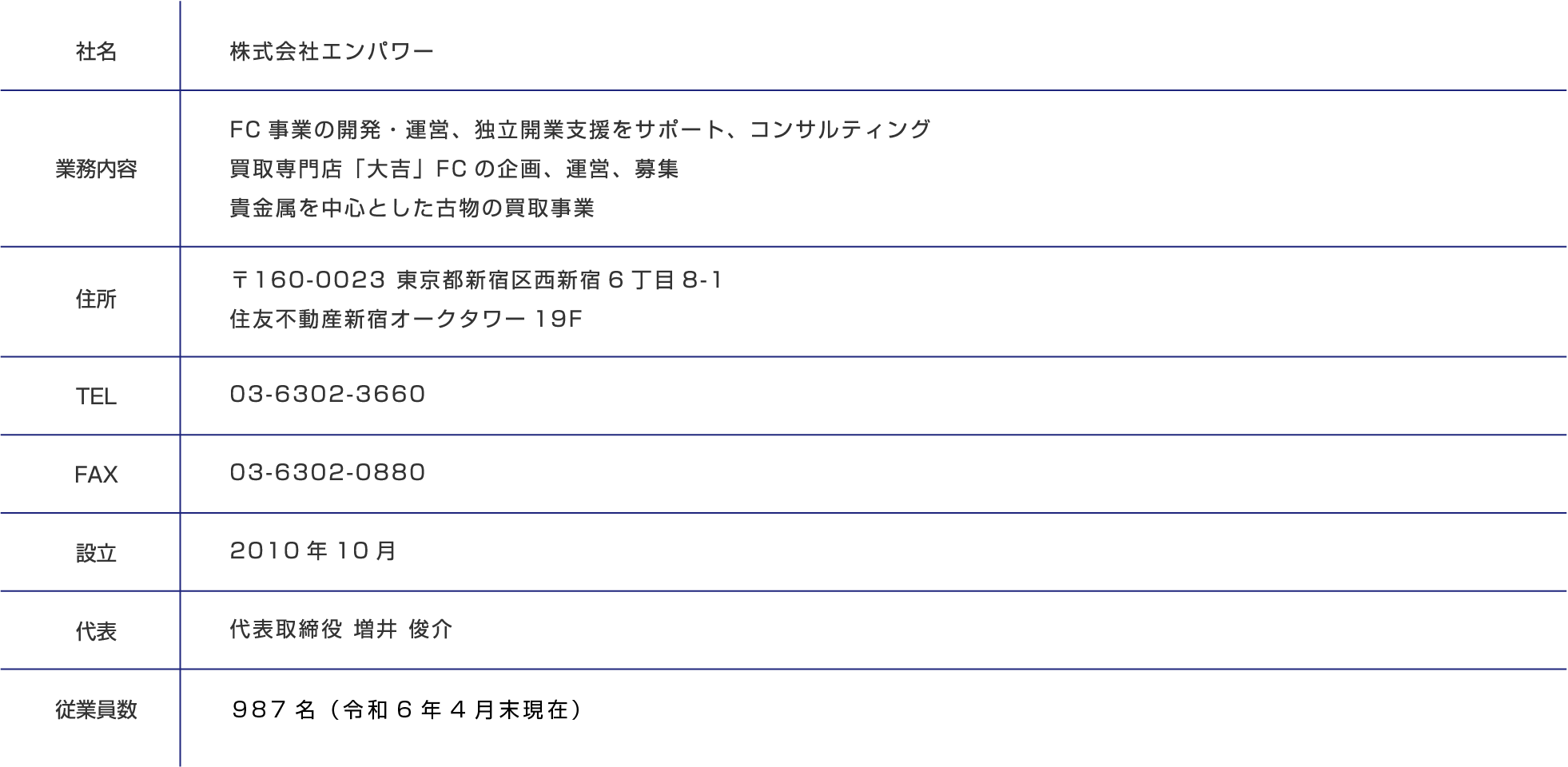Click phone number 03-6302-3660

coord(328,394)
